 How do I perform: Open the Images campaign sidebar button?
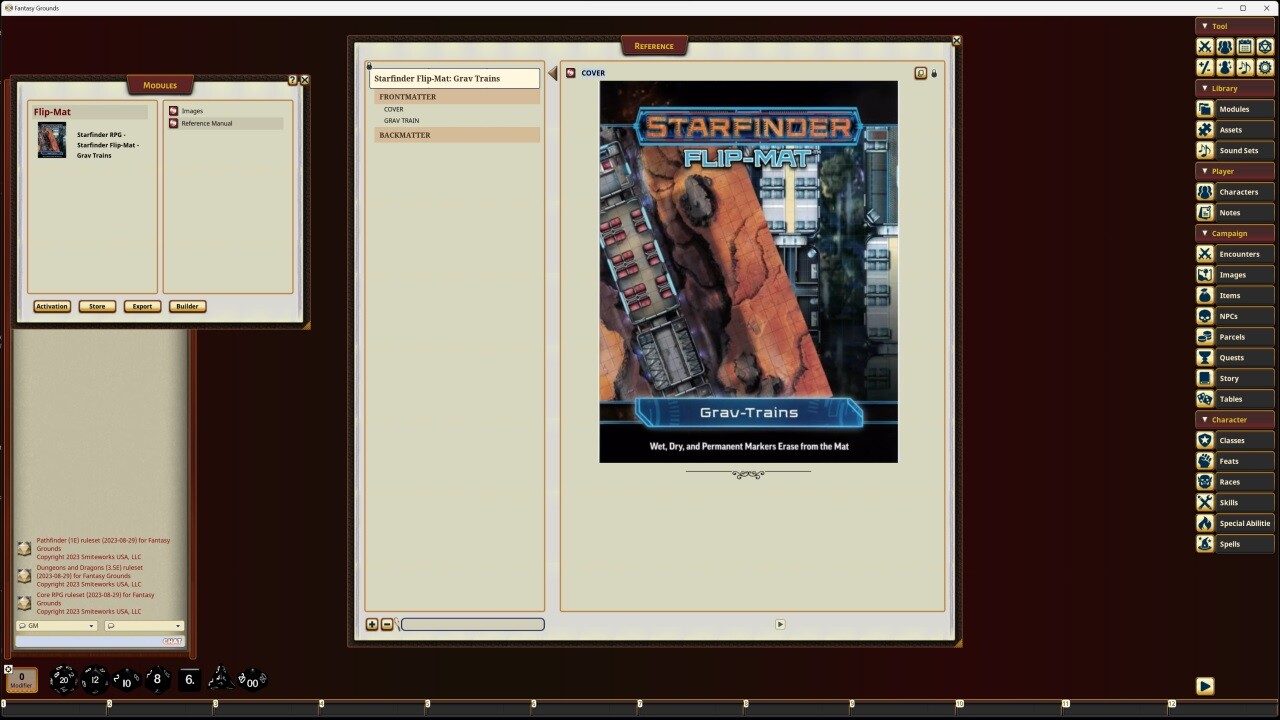(1234, 274)
